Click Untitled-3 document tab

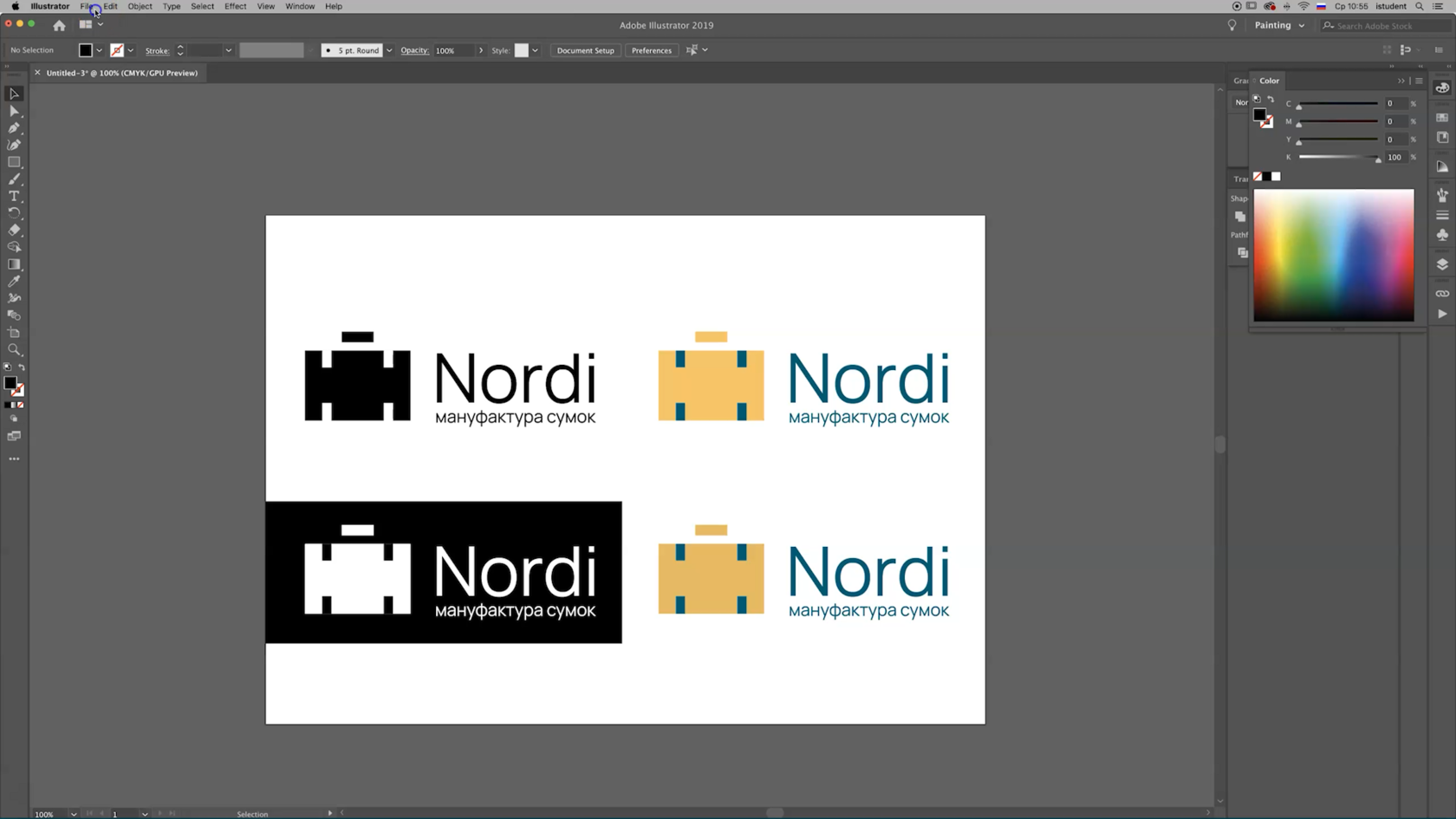click(121, 73)
